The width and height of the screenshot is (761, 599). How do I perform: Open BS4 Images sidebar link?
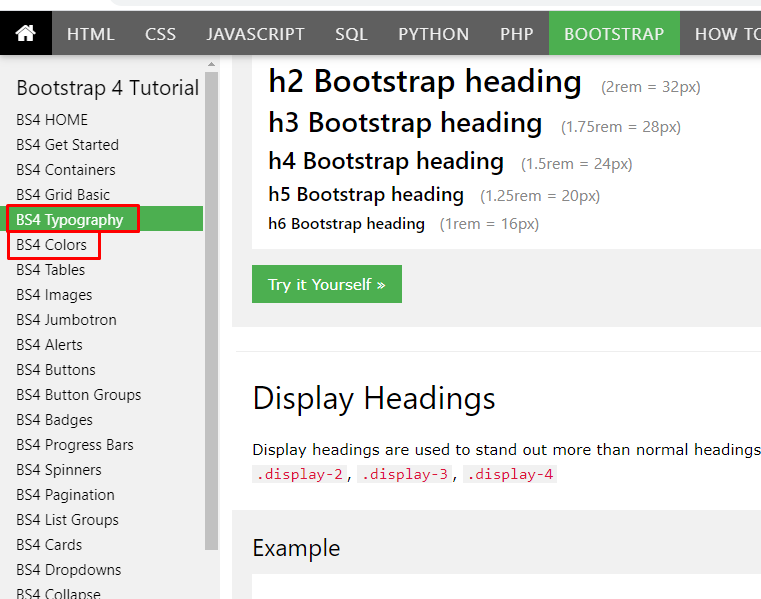(54, 295)
